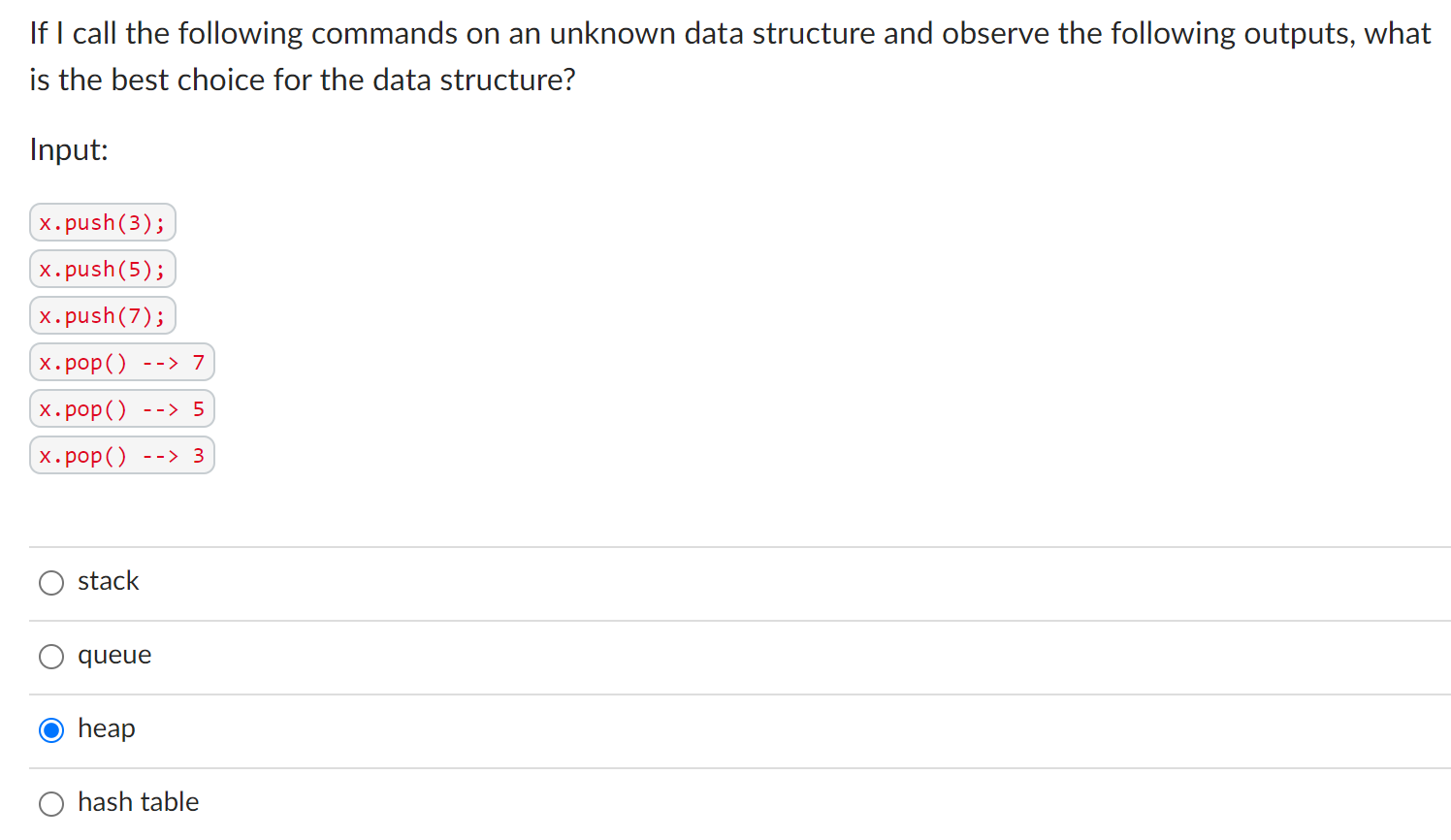Click the x.pop() --> 3 code chip
Image resolution: width=1451 pixels, height=840 pixels.
click(121, 455)
